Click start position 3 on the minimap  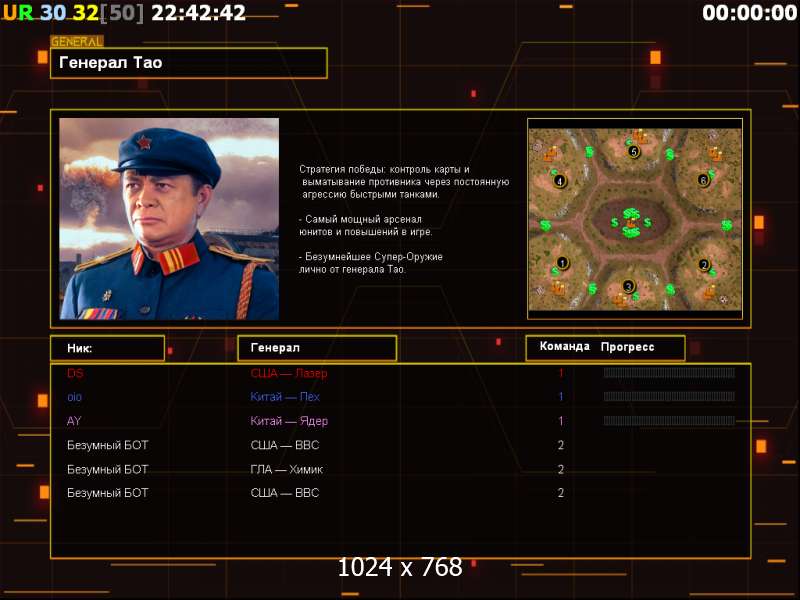[629, 286]
